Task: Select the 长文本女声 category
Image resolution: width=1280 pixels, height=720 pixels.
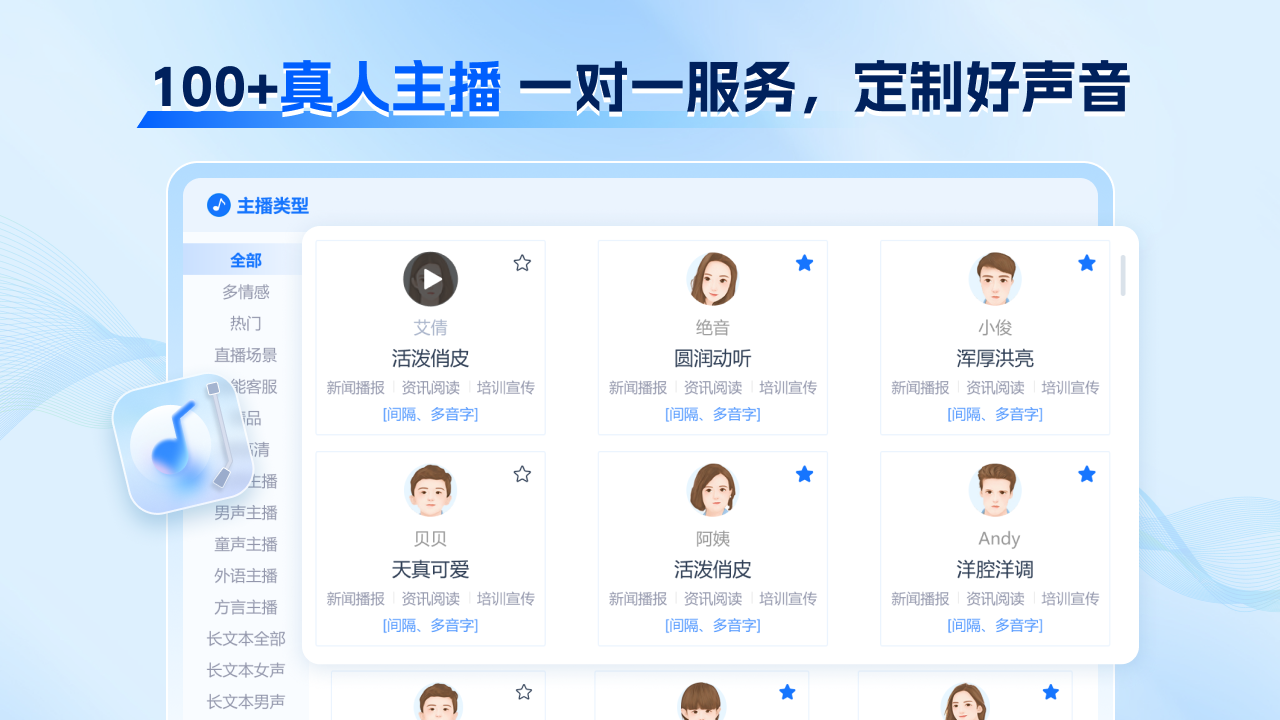Action: point(244,671)
